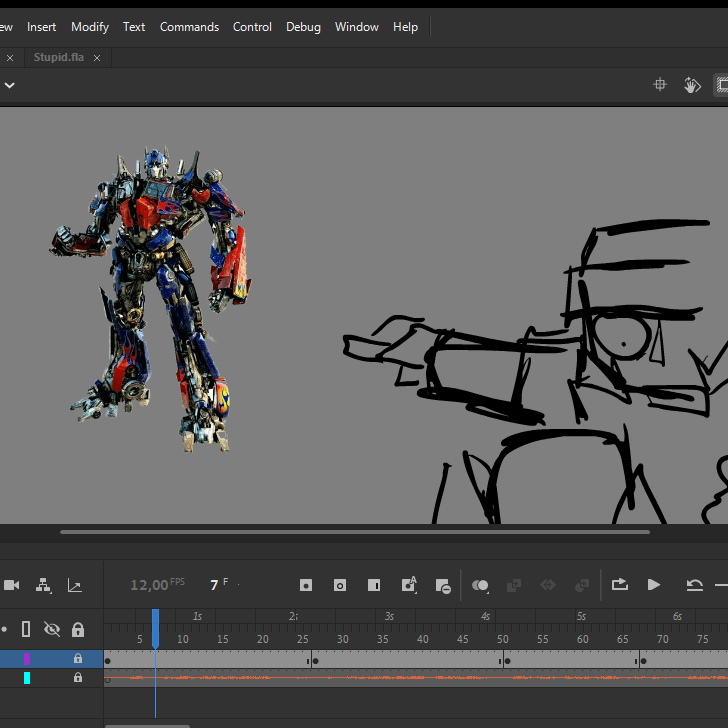Toggle show all layers as outlines header
This screenshot has height=728, width=728.
click(26, 630)
